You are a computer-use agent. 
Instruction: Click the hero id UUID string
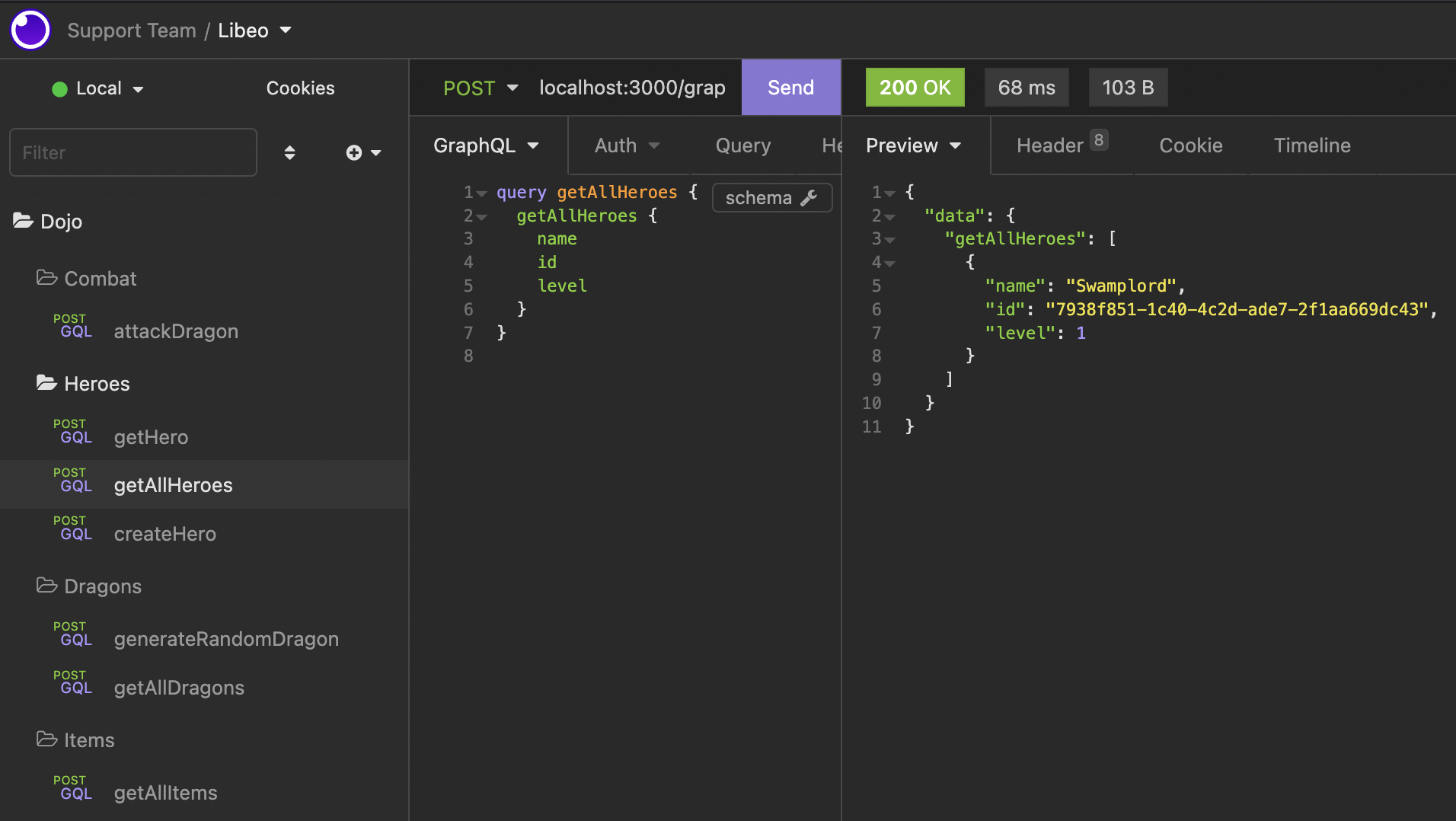coord(1237,310)
